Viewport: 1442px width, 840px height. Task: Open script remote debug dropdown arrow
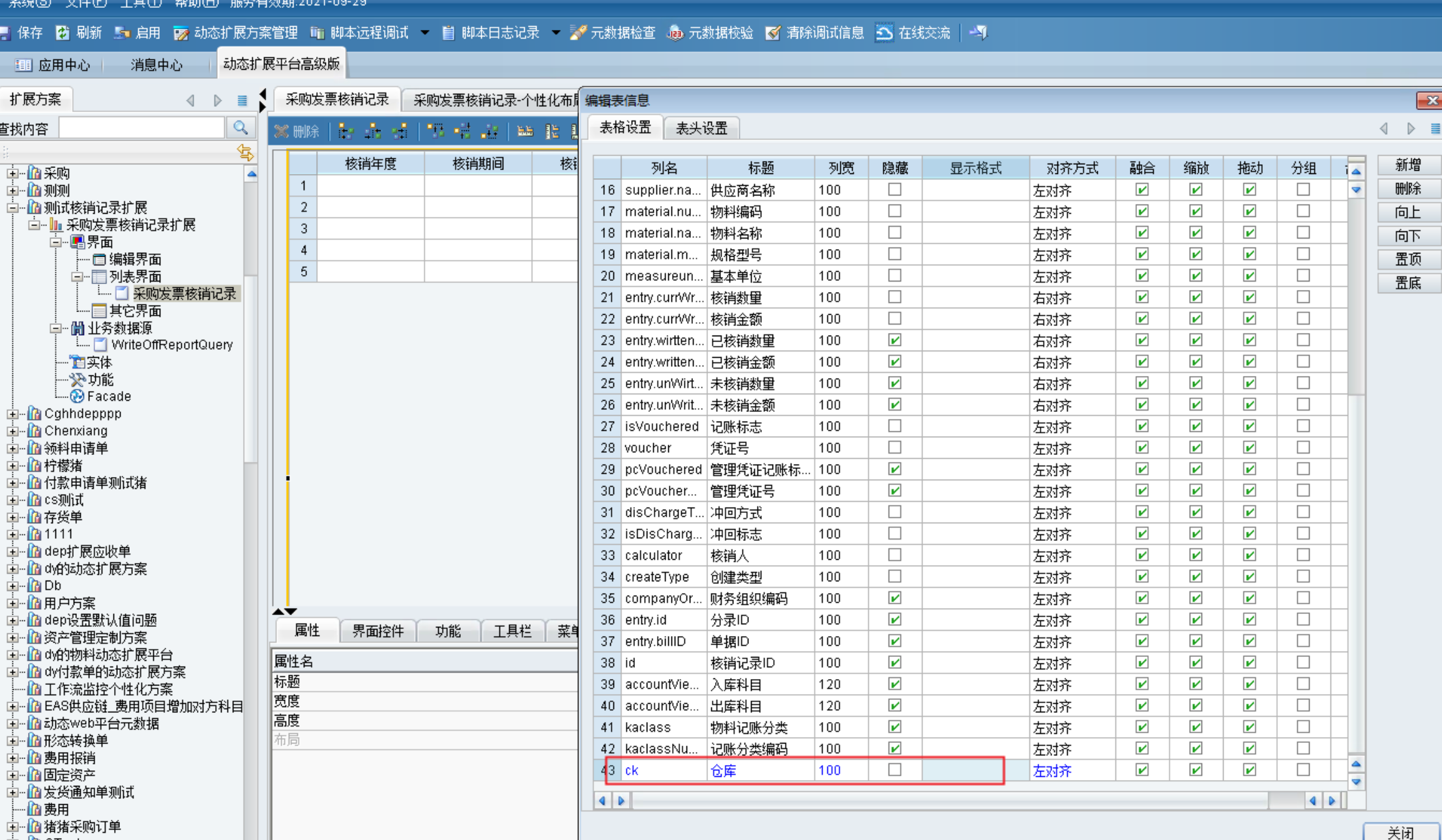(425, 33)
